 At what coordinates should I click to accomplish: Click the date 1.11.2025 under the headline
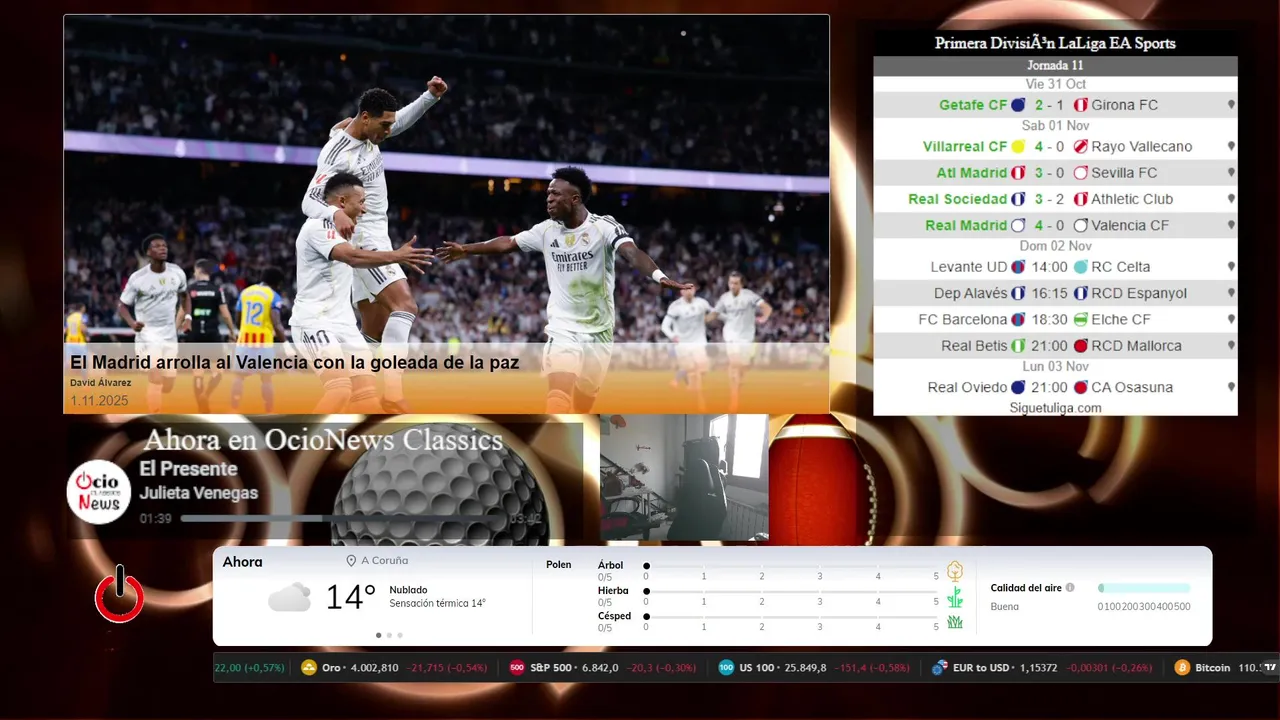click(x=99, y=400)
